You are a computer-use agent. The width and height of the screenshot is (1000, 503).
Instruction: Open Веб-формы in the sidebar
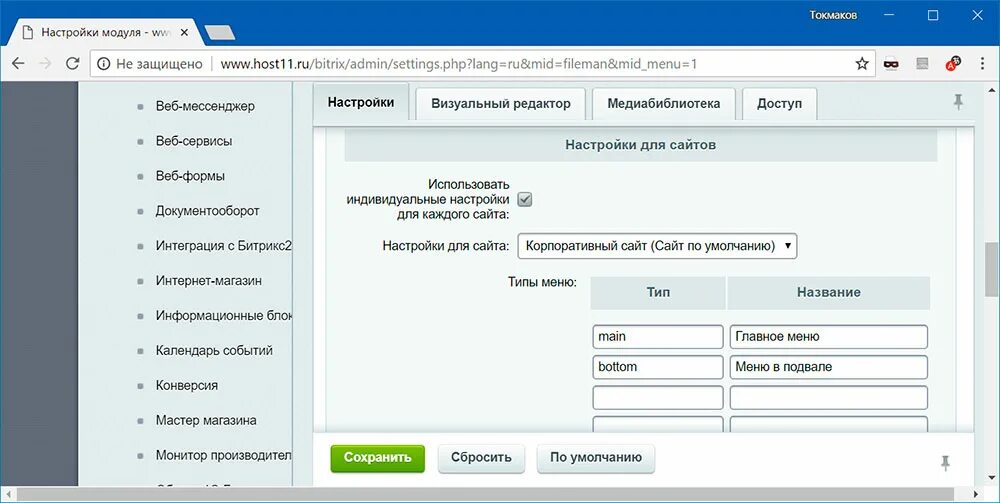point(190,177)
